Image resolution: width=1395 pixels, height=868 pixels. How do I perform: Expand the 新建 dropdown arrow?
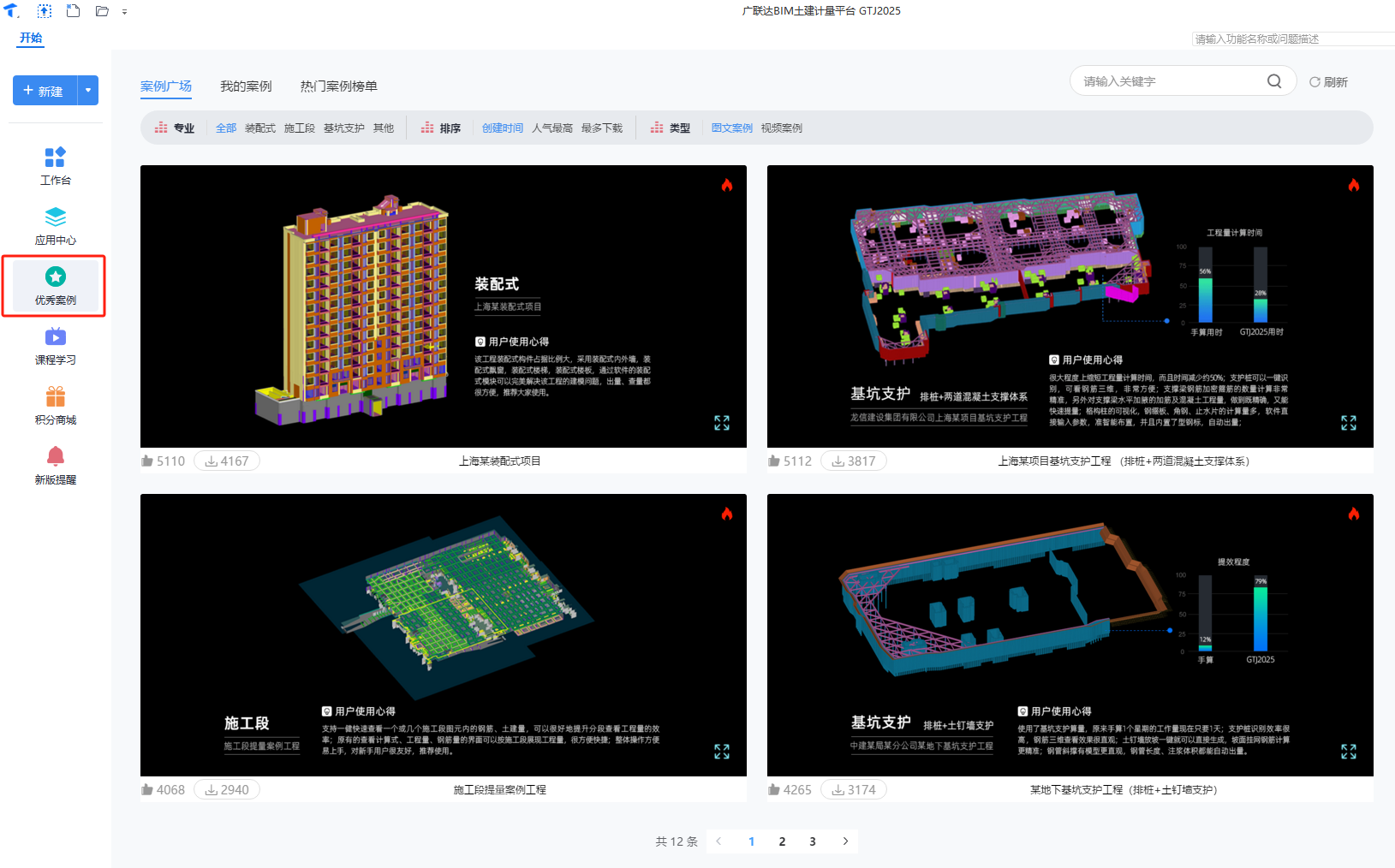[88, 91]
